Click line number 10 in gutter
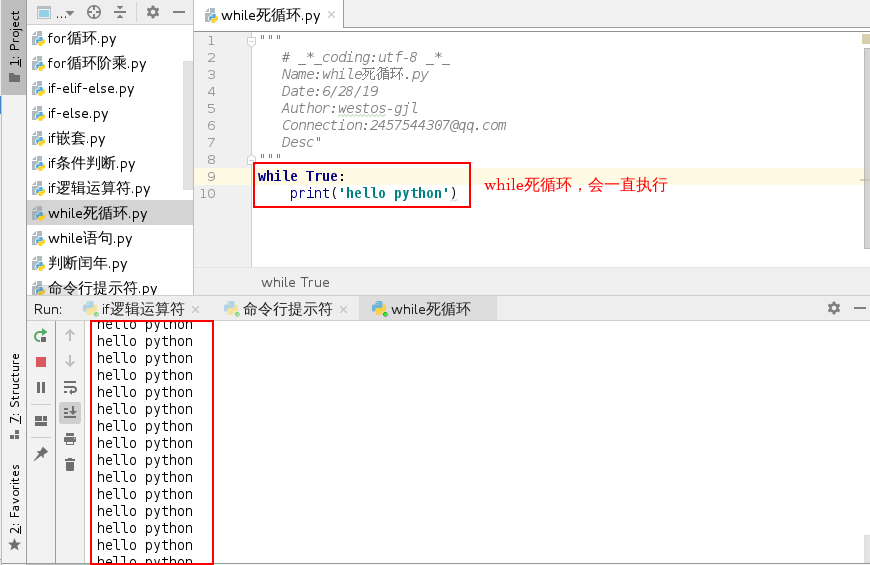 coord(208,194)
